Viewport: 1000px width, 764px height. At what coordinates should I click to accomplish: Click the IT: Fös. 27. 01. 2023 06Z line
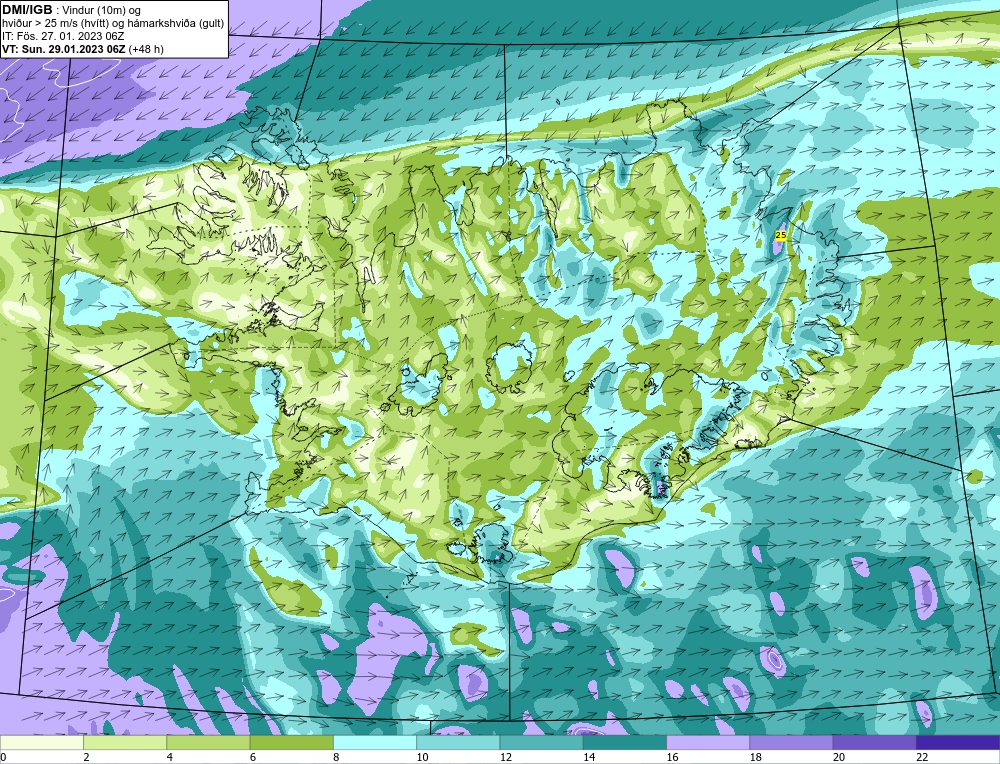click(63, 36)
